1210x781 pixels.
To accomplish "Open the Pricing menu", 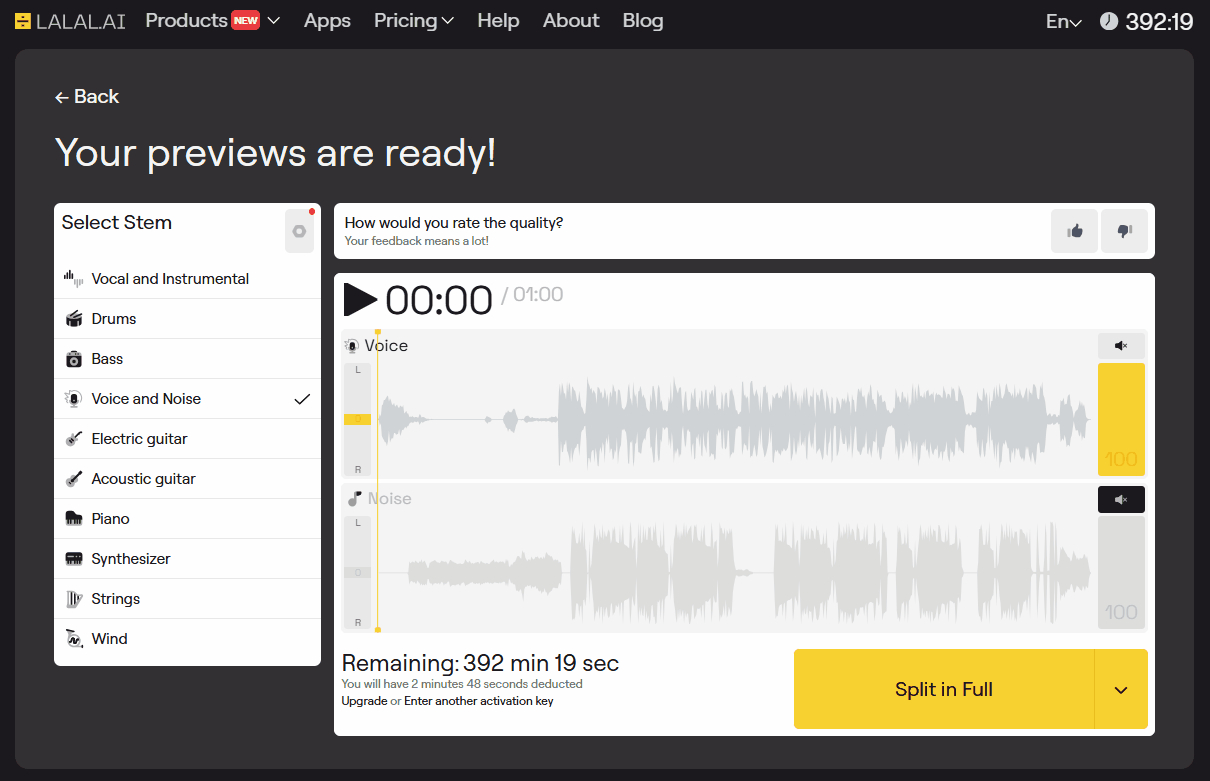I will (414, 20).
